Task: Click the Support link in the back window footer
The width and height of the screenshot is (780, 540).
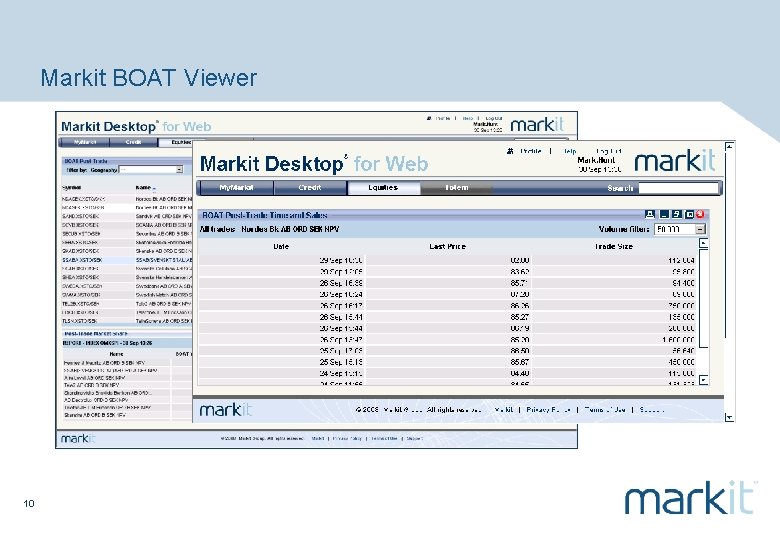Action: coord(415,439)
